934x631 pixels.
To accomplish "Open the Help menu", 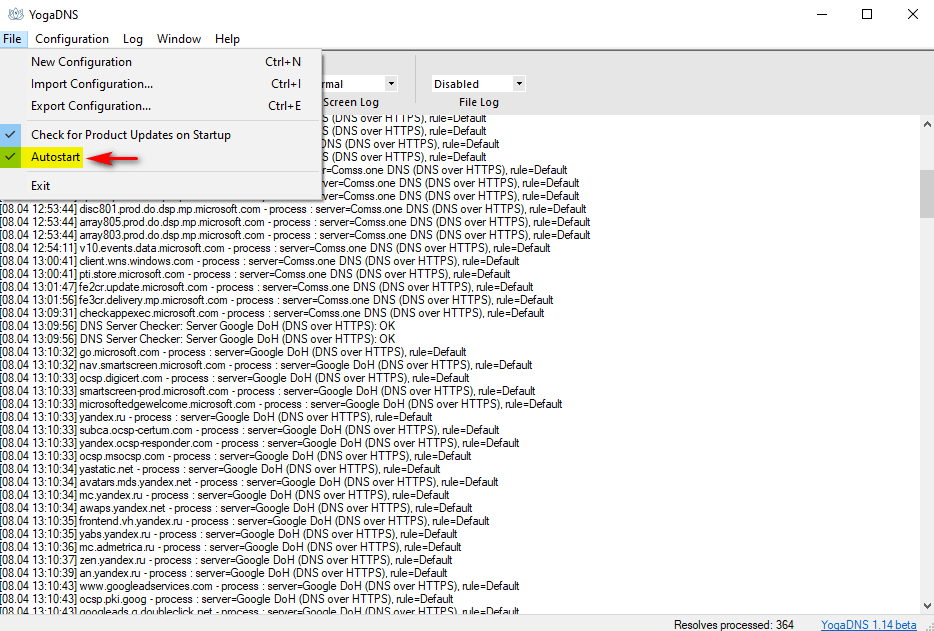I will pos(227,39).
